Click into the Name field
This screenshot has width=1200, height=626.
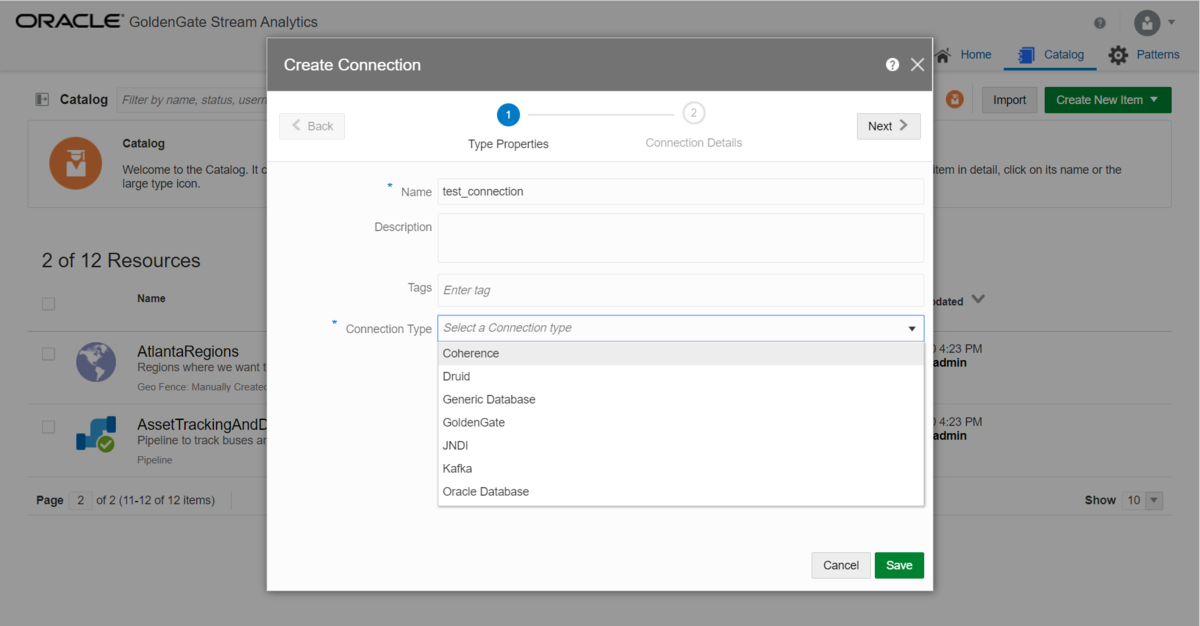point(681,191)
